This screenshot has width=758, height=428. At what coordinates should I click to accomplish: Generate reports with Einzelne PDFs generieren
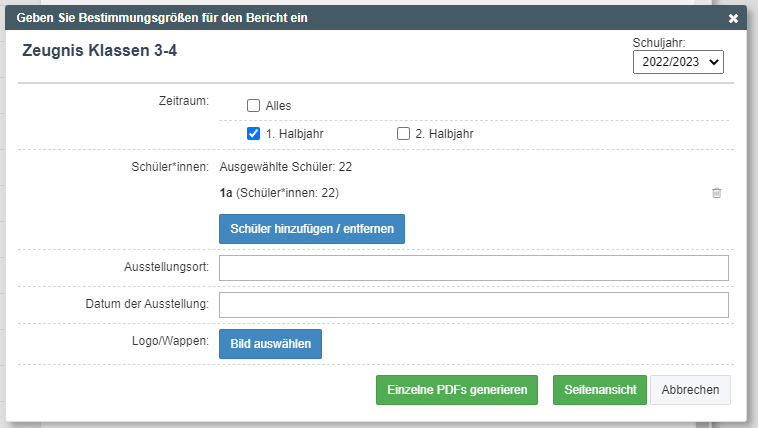point(457,390)
